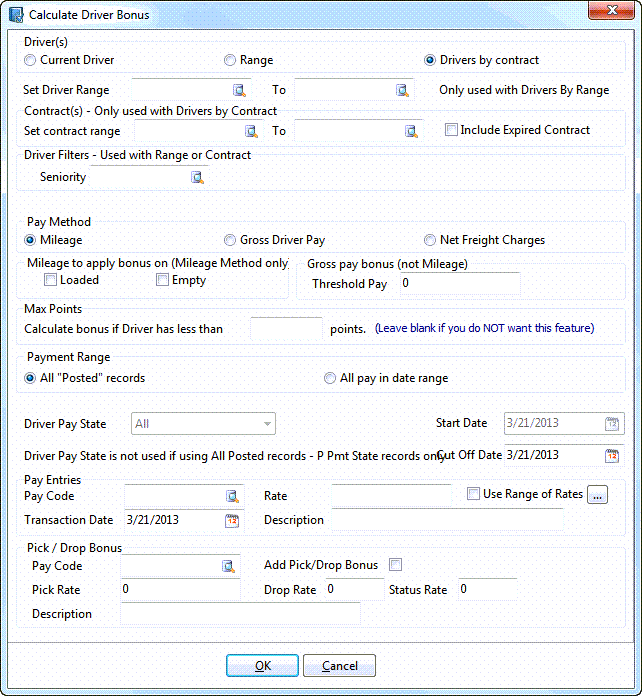Enable Include Expired Contract checkbox
This screenshot has height=696, width=642.
[x=452, y=130]
